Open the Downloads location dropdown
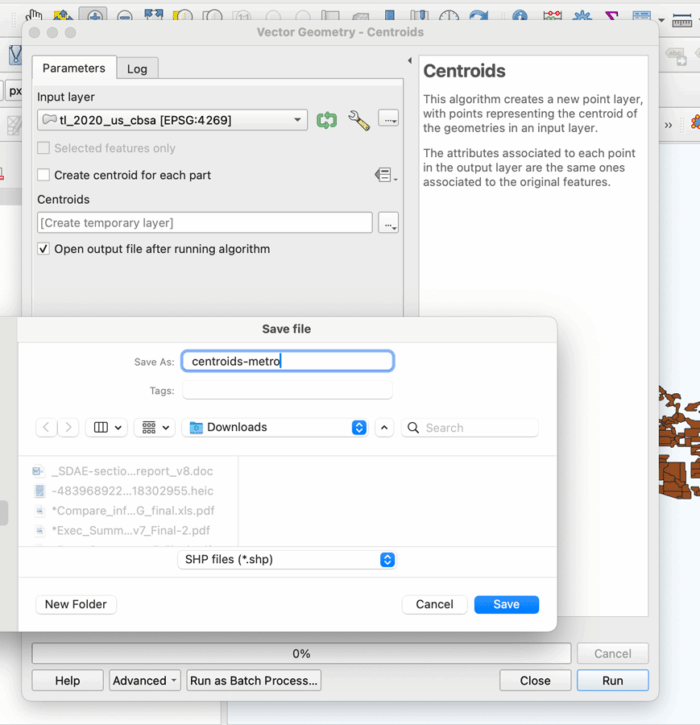Image resolution: width=700 pixels, height=725 pixels. [278, 427]
